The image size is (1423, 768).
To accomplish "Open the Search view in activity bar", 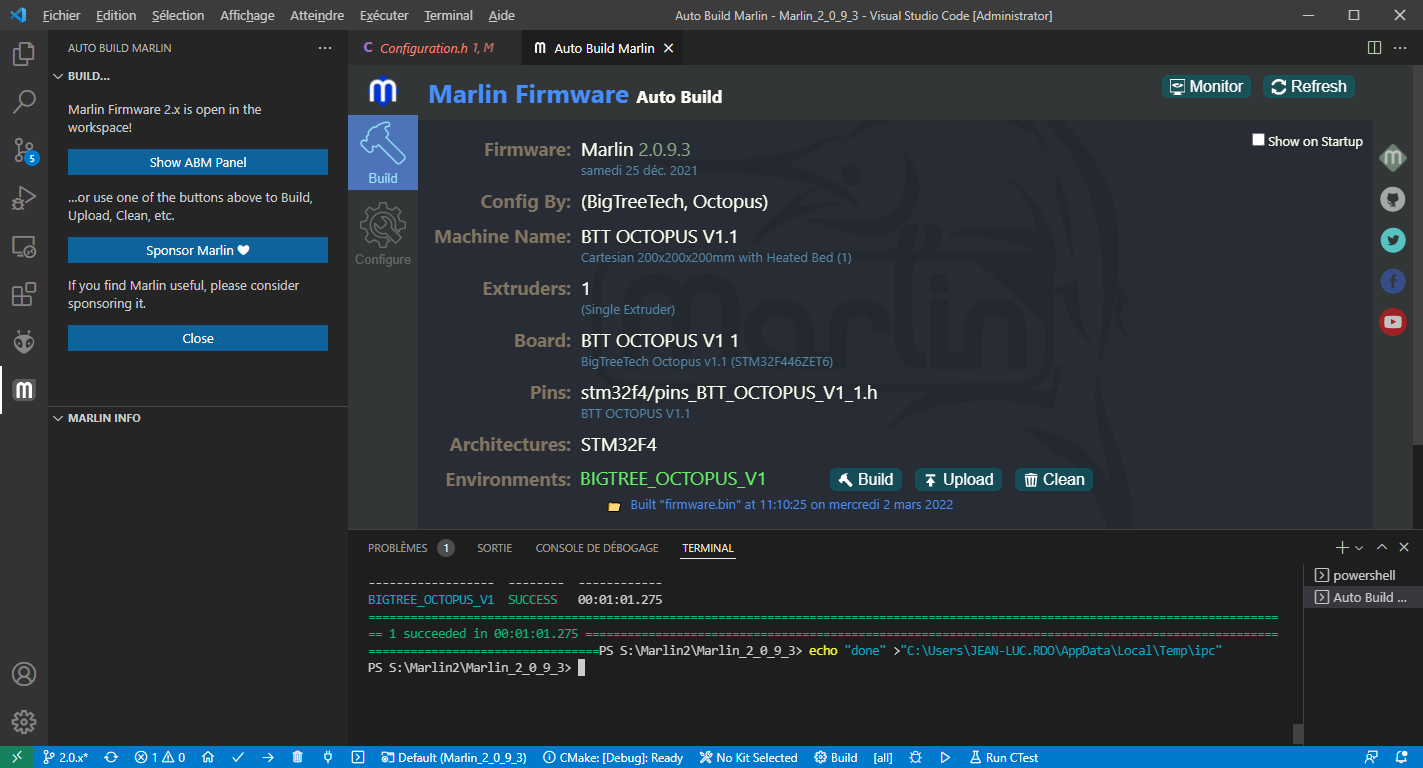I will (x=24, y=102).
